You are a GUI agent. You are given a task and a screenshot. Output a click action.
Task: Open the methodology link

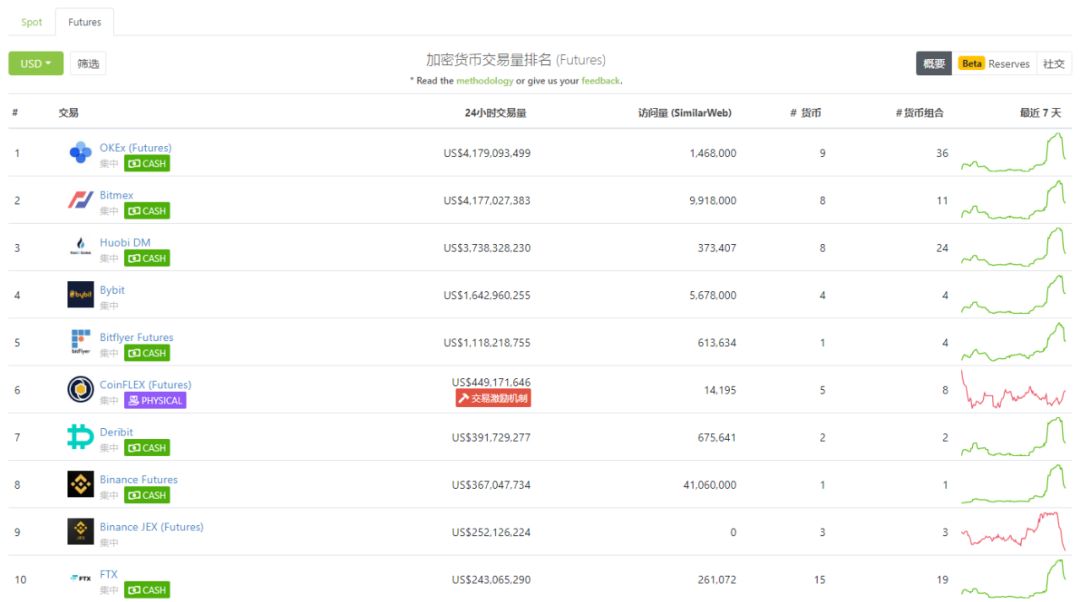click(x=485, y=81)
